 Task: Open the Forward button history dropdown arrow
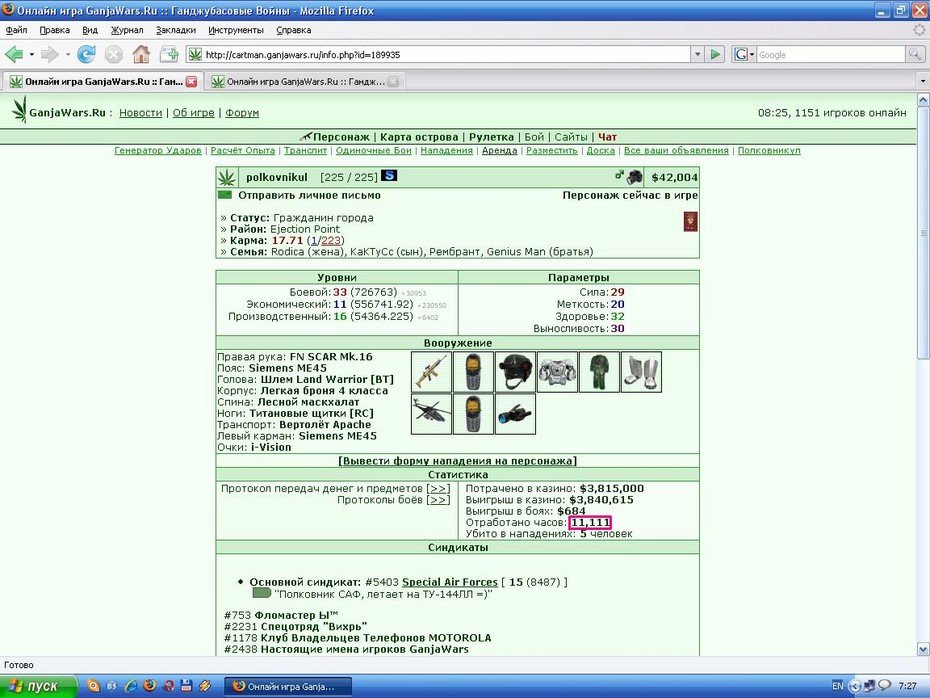click(68, 55)
